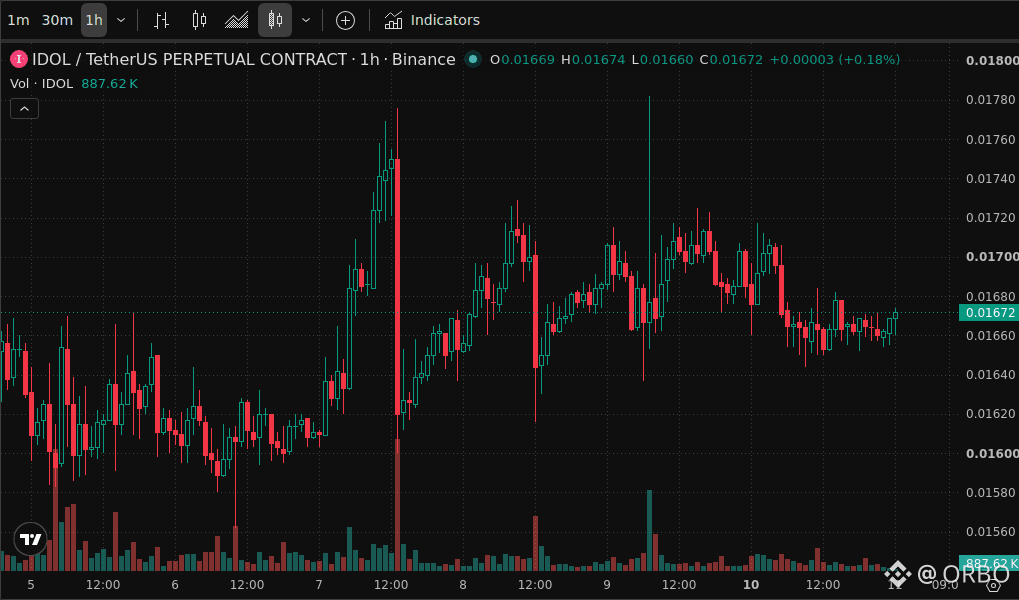Open the TradingView logo link

(31, 540)
